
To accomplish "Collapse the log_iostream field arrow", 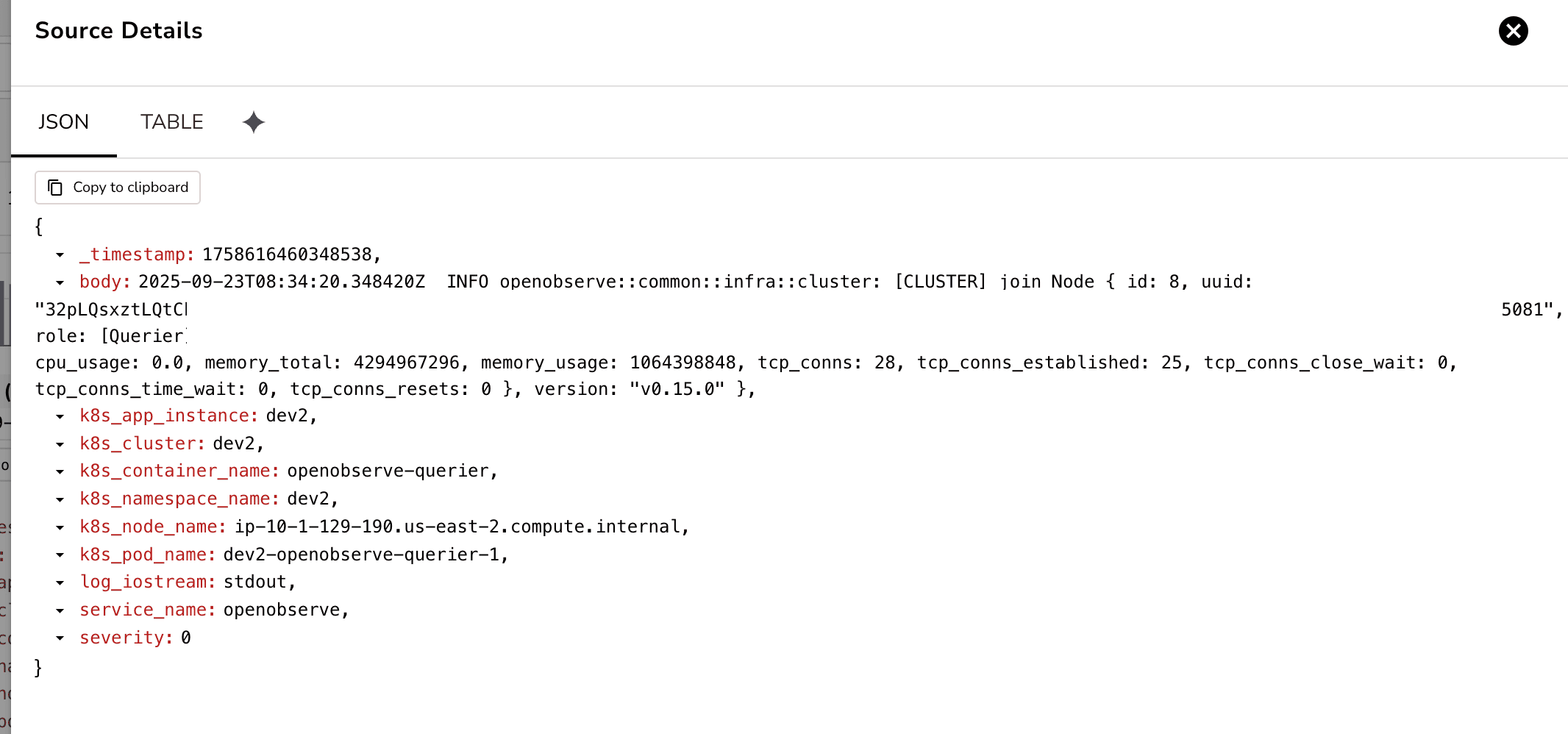I will 60,582.
